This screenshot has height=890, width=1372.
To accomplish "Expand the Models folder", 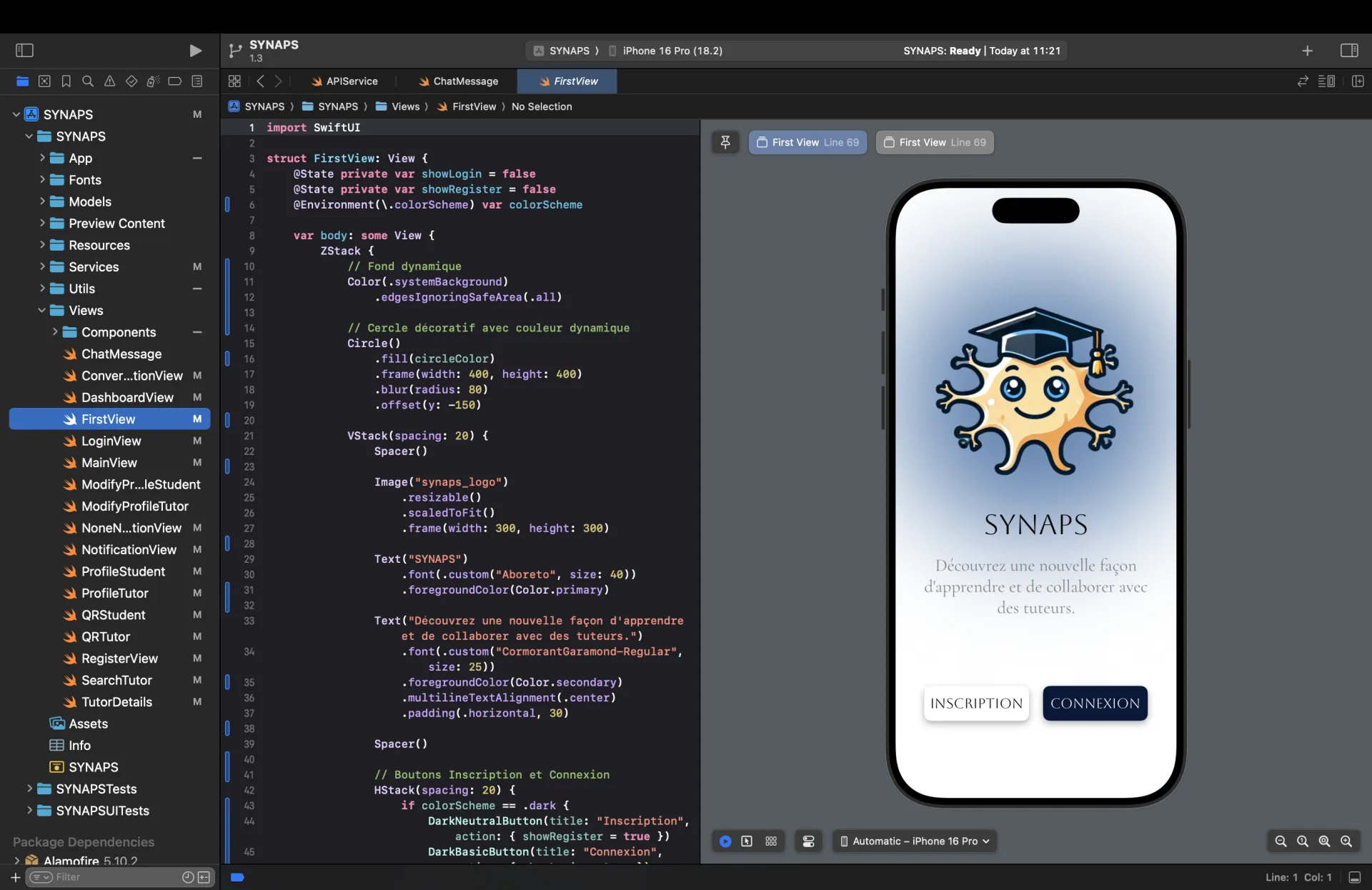I will click(42, 201).
